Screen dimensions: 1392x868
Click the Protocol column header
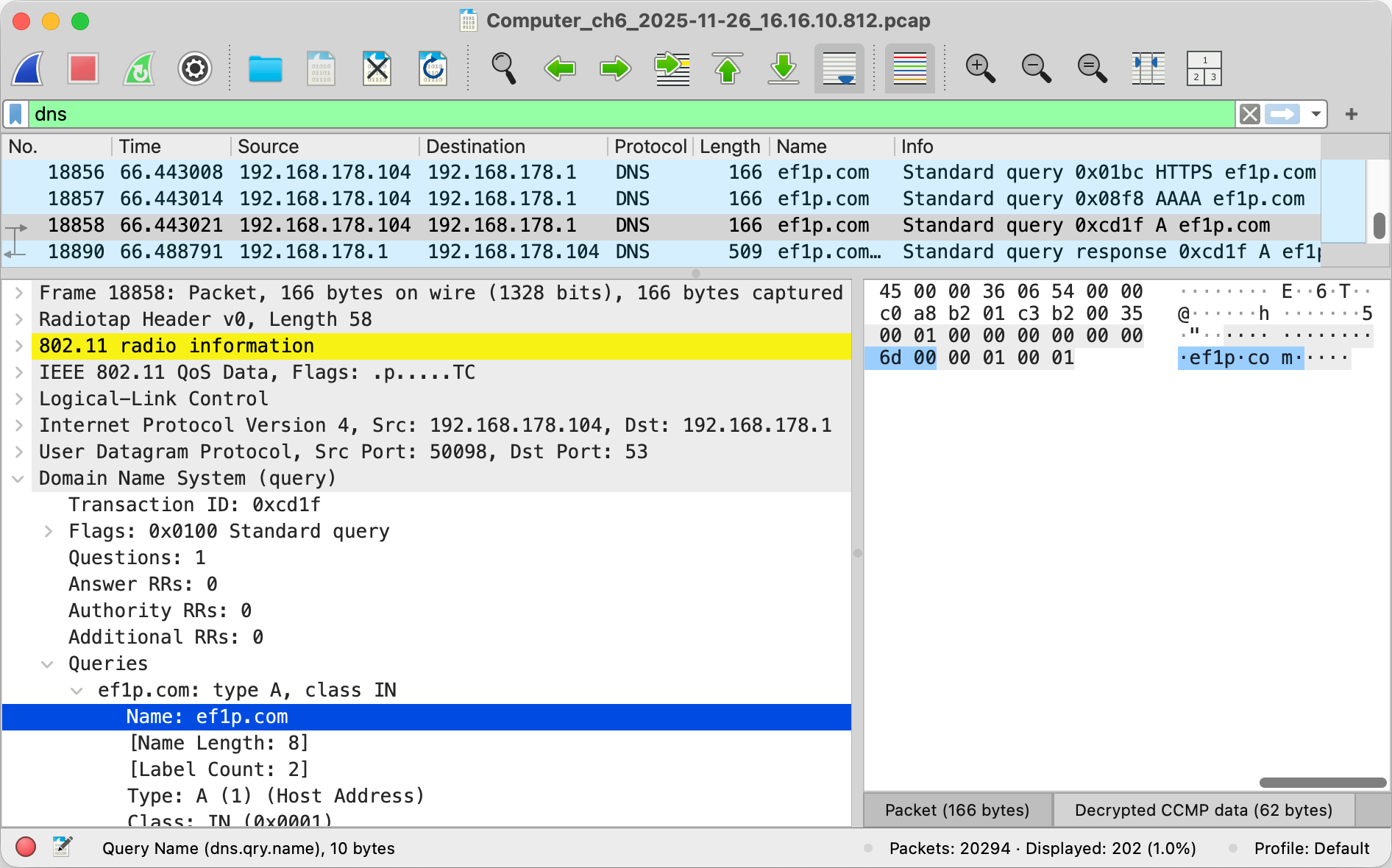click(x=650, y=146)
